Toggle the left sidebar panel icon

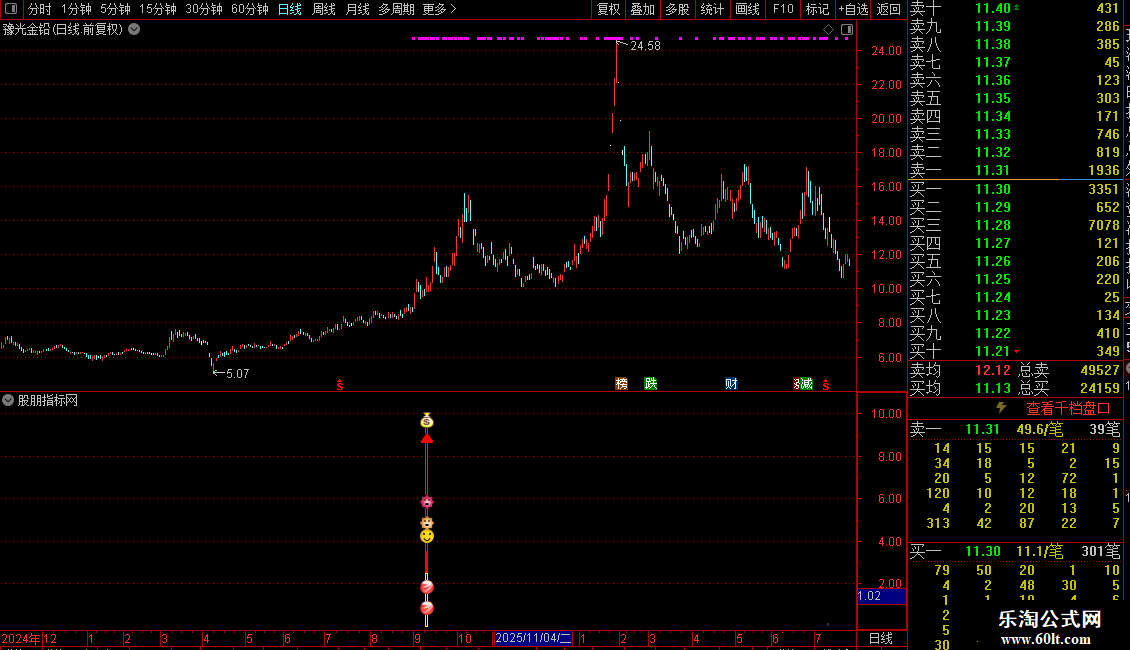[x=11, y=9]
